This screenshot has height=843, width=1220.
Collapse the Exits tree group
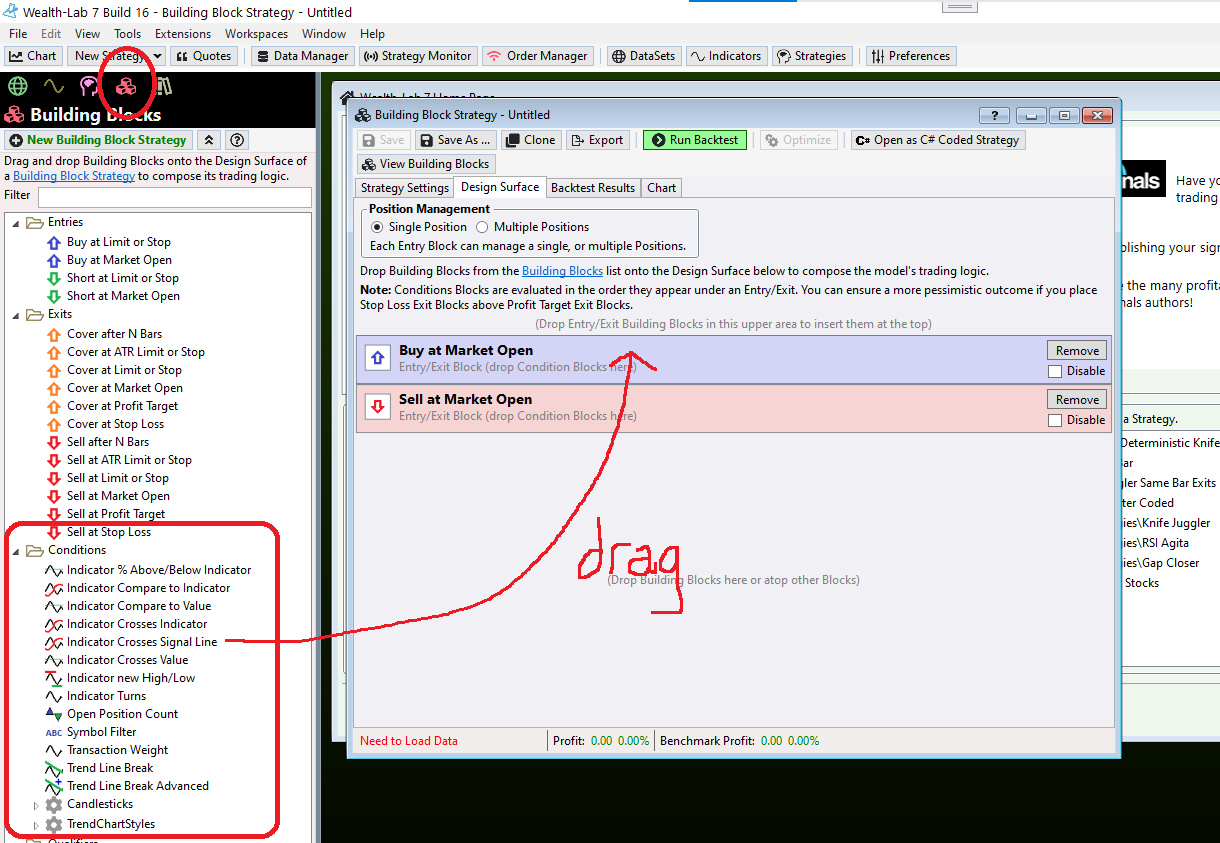pos(16,314)
